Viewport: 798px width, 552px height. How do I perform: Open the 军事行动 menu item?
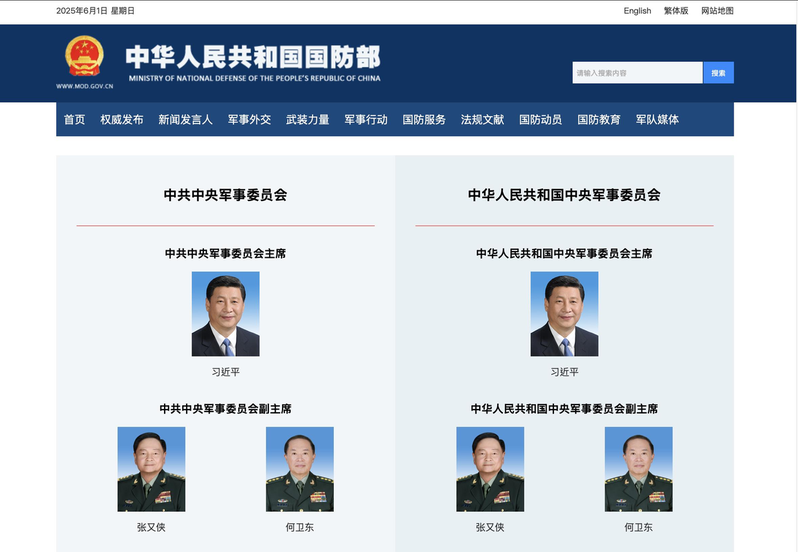click(366, 120)
